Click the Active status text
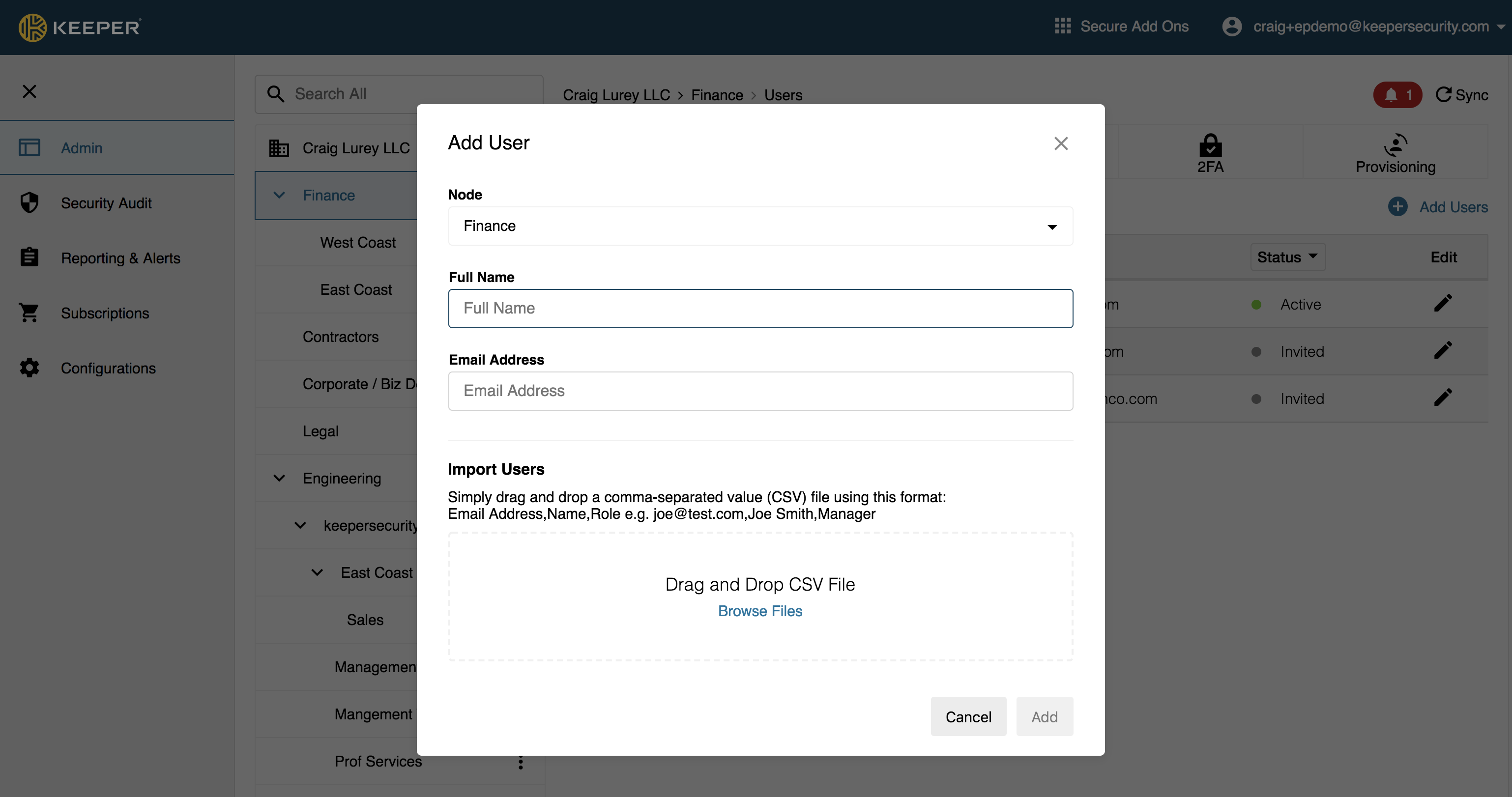 [1300, 304]
